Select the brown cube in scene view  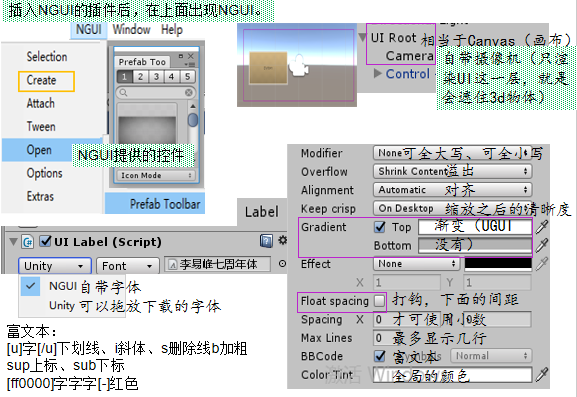268,67
